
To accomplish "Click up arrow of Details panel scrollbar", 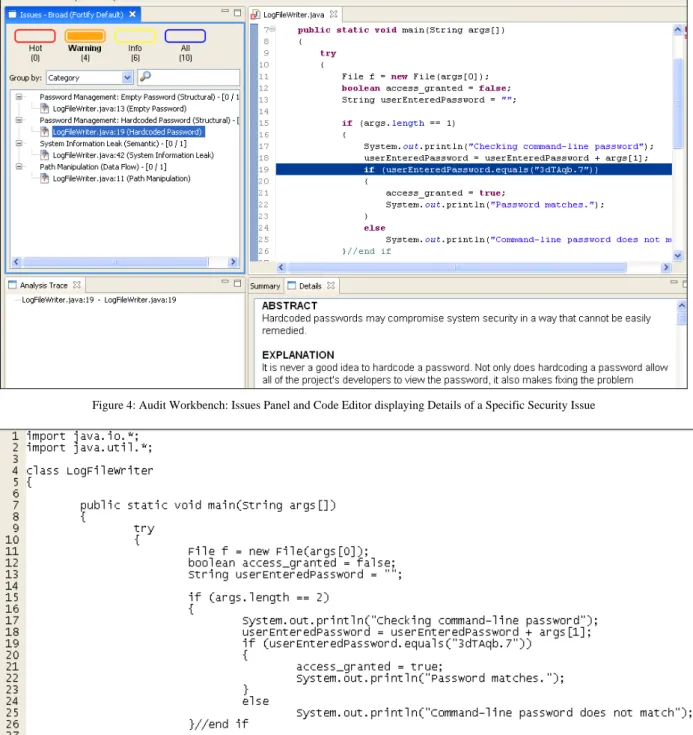I will [x=682, y=306].
